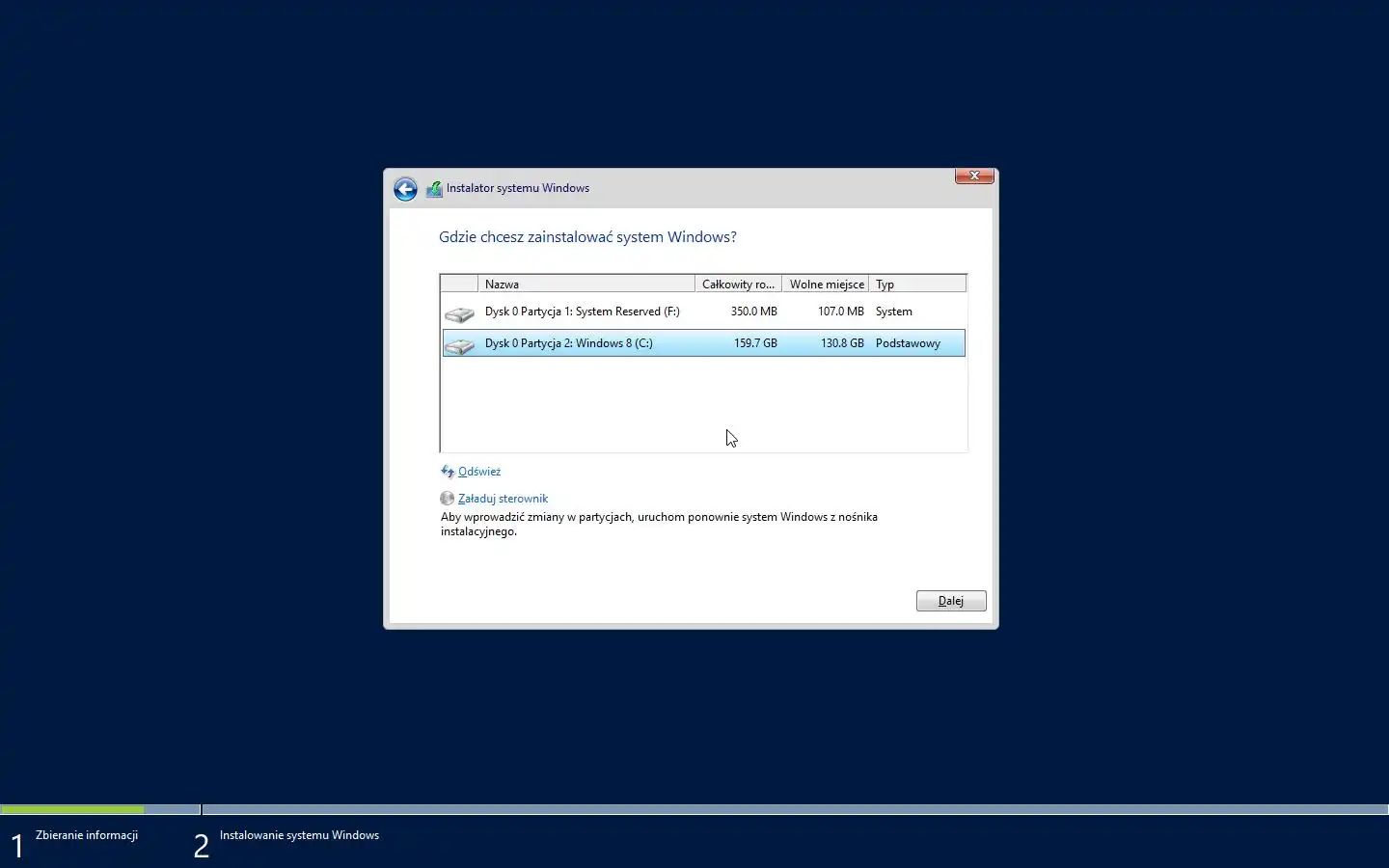Click the drive icon for Partycja 1

point(459,314)
